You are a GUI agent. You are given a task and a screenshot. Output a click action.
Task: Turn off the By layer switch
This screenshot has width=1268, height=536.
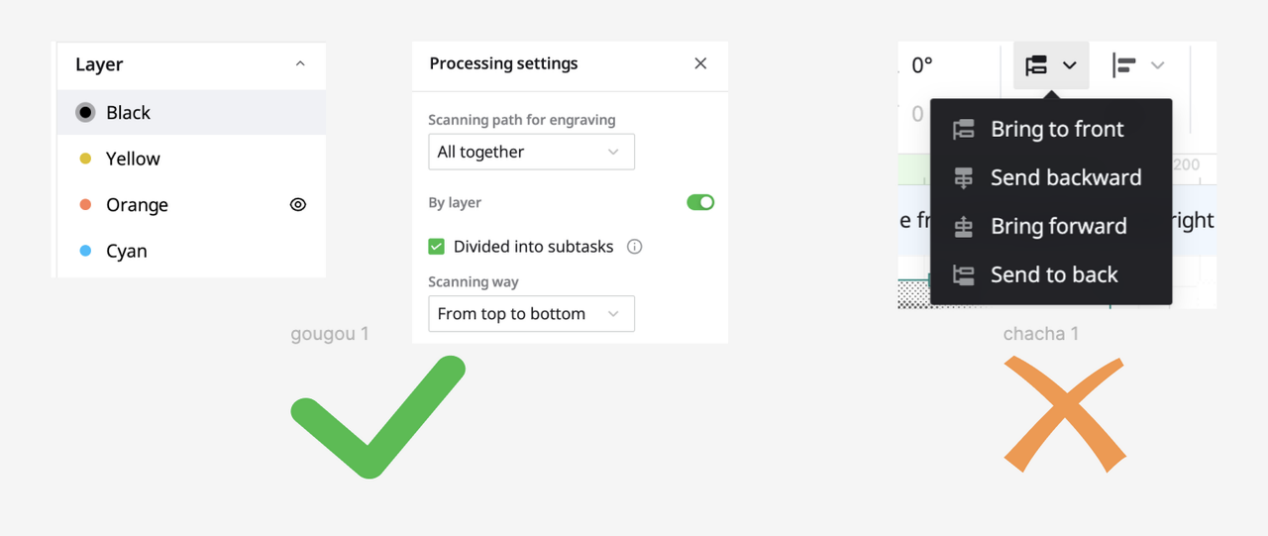pyautogui.click(x=700, y=203)
